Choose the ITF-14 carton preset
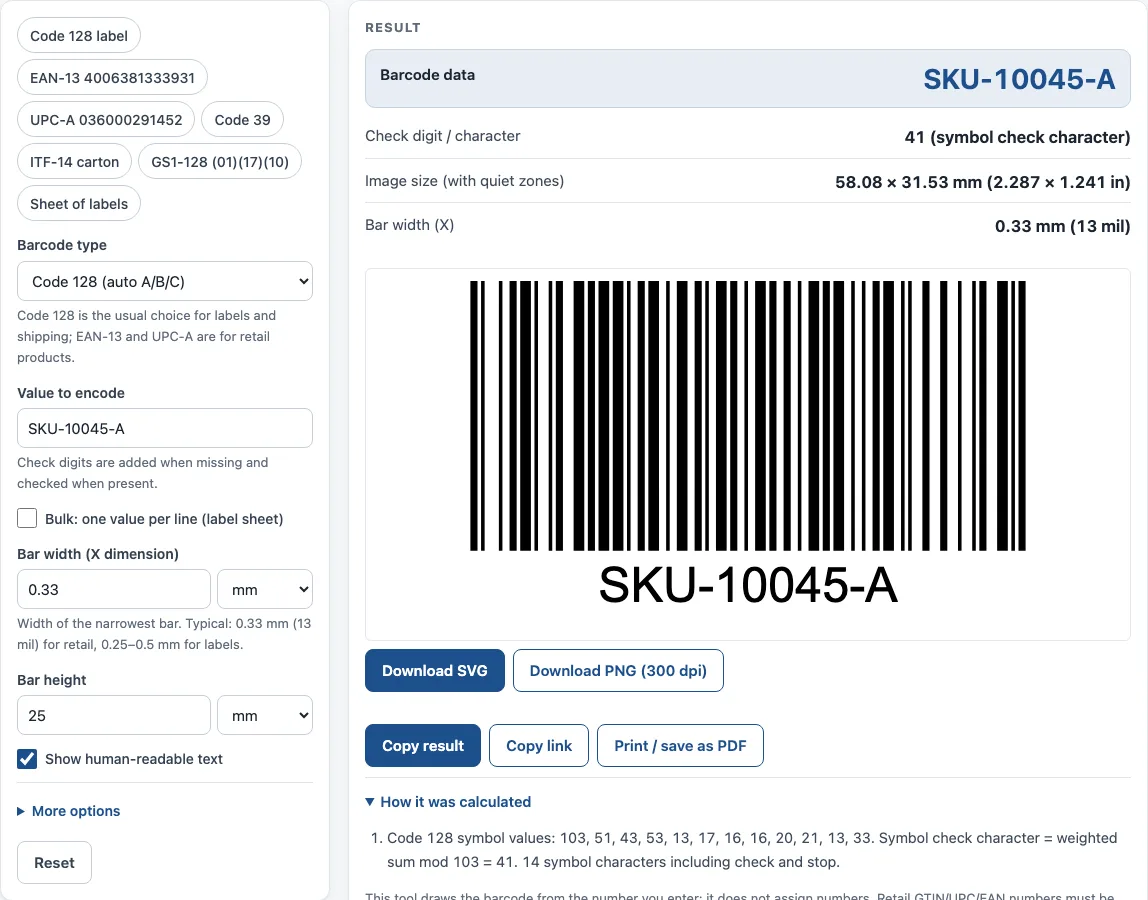The width and height of the screenshot is (1148, 900). (x=75, y=162)
